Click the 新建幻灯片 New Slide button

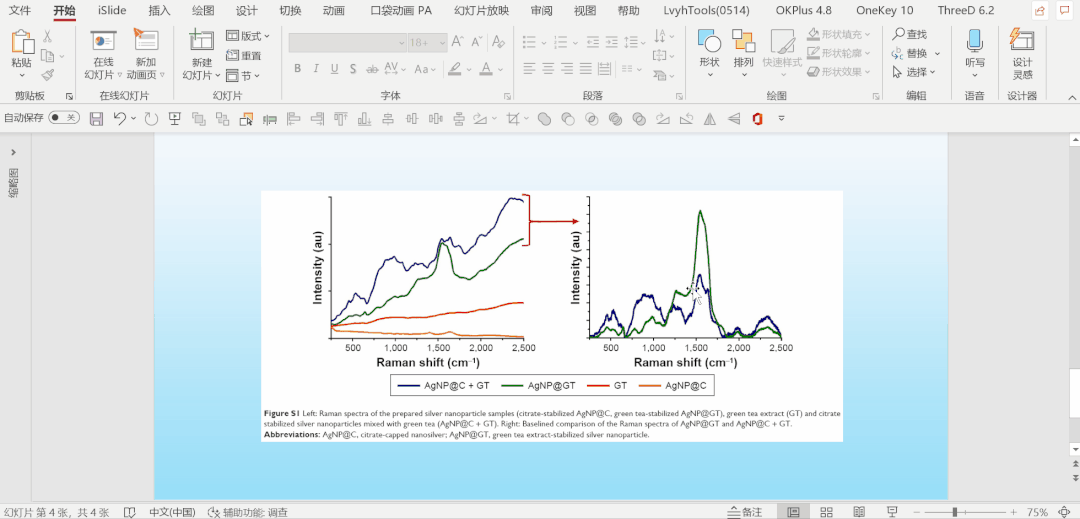pos(201,54)
